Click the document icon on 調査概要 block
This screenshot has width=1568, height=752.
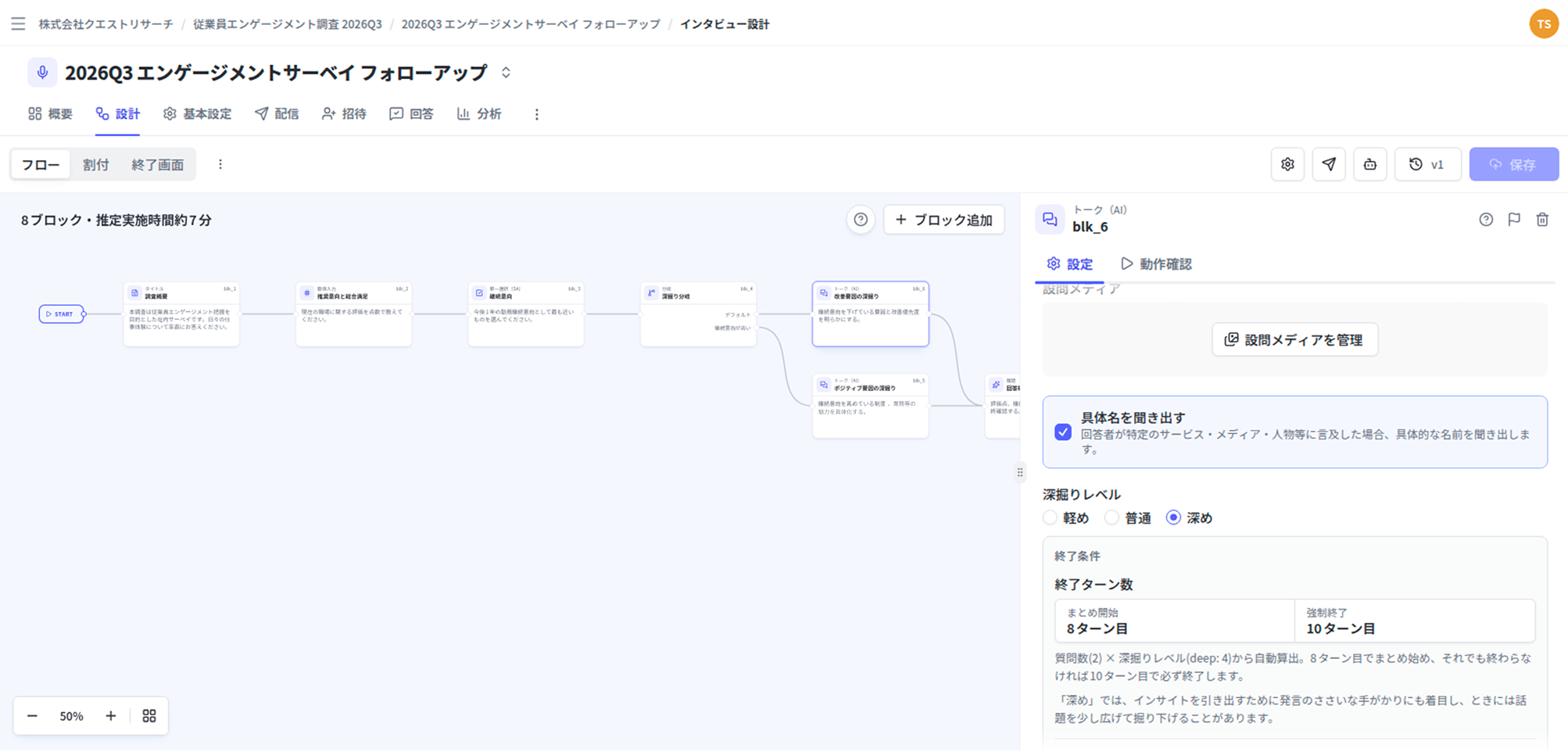[x=134, y=293]
